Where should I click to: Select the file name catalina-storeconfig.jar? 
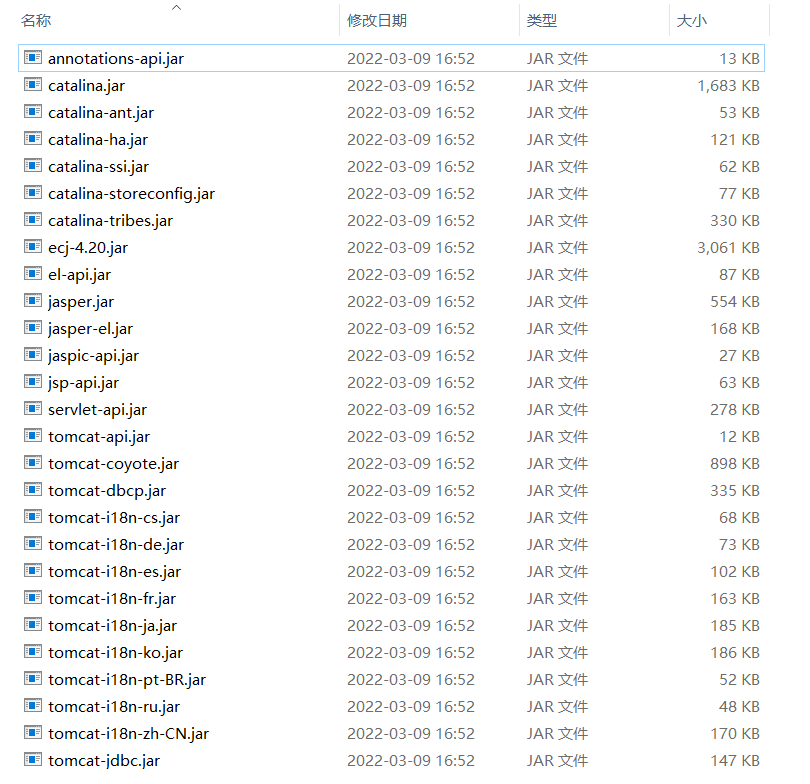point(131,193)
